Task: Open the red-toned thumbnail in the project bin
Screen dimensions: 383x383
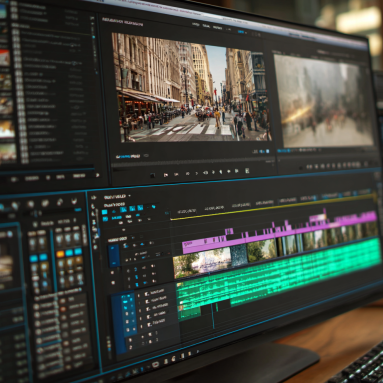Action: pyautogui.click(x=4, y=58)
